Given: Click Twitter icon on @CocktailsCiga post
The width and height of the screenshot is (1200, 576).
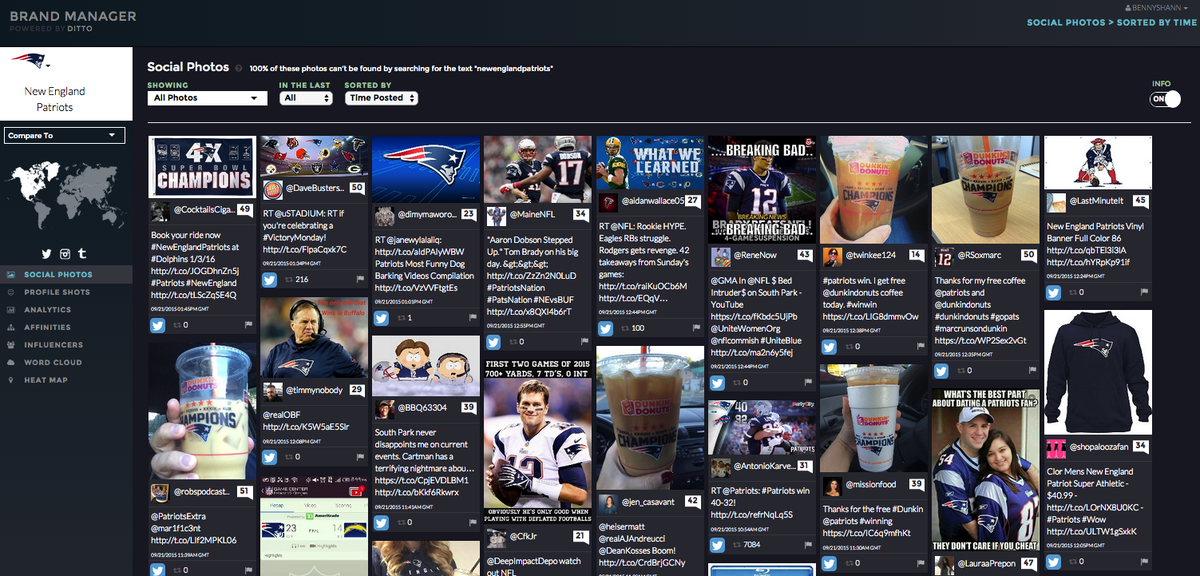Looking at the screenshot, I should 157,325.
